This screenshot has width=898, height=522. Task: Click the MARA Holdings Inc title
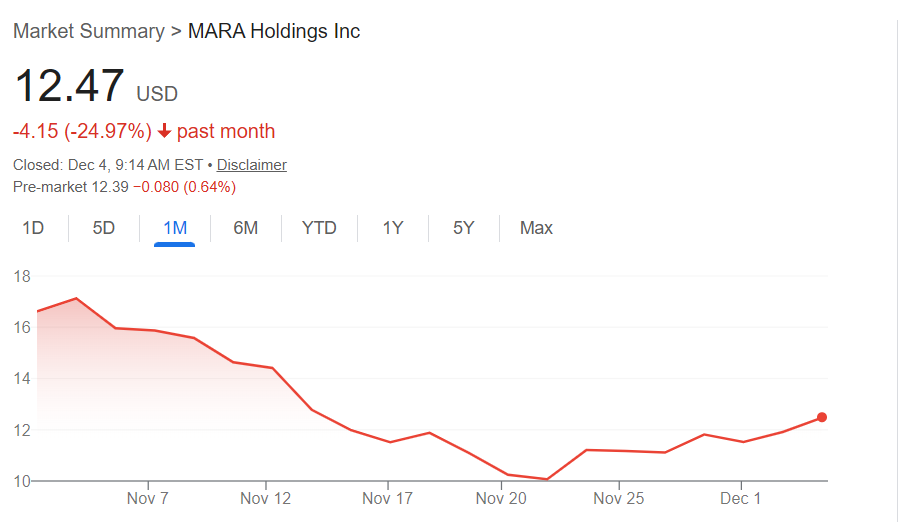(x=274, y=31)
